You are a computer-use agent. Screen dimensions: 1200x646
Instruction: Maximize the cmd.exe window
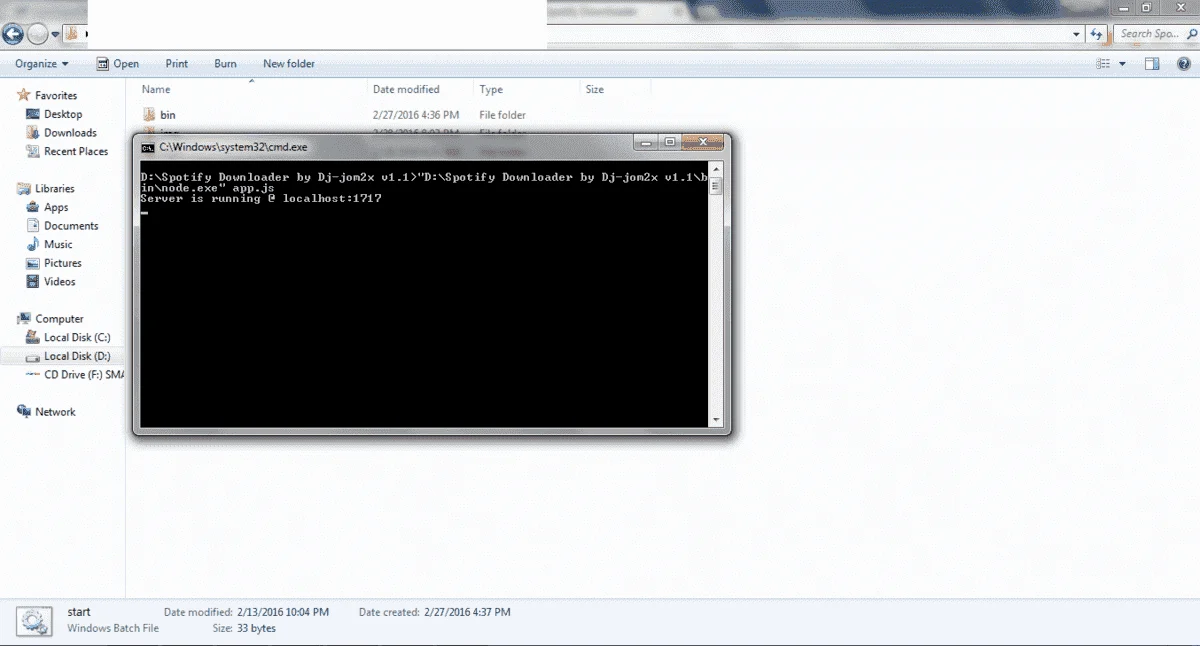click(670, 142)
